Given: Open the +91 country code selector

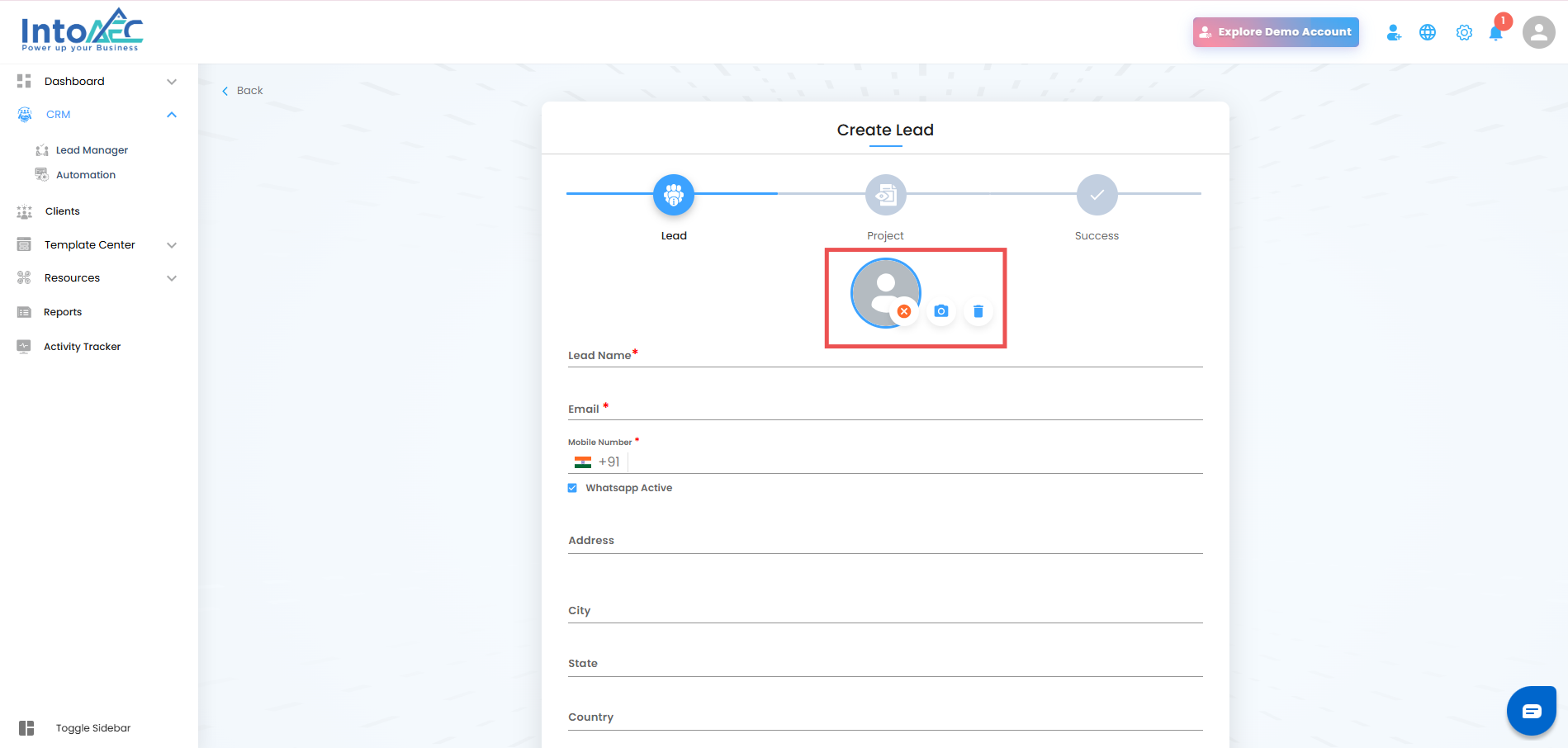Looking at the screenshot, I should coord(597,462).
